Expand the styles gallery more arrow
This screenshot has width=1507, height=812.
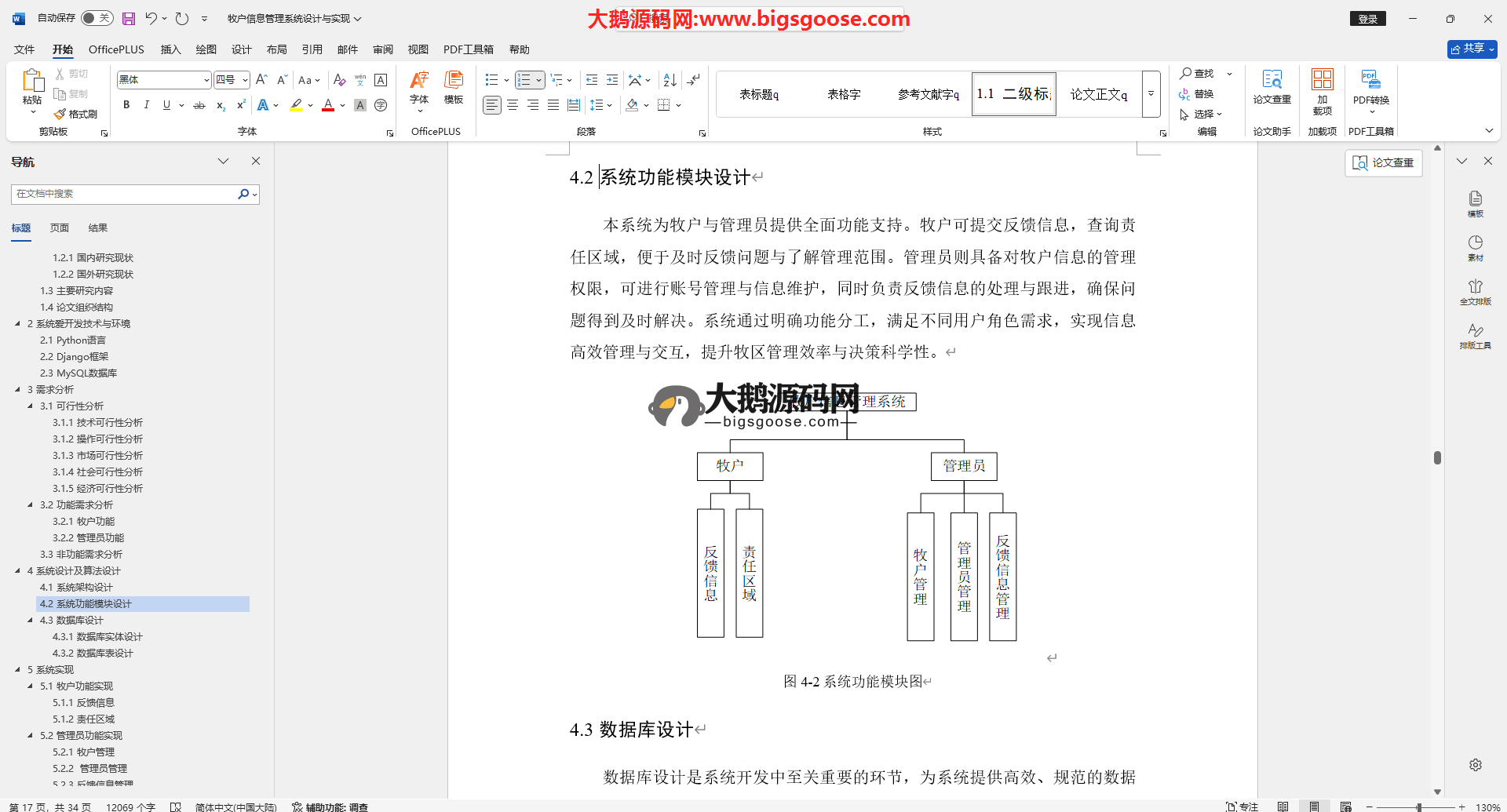click(1151, 94)
